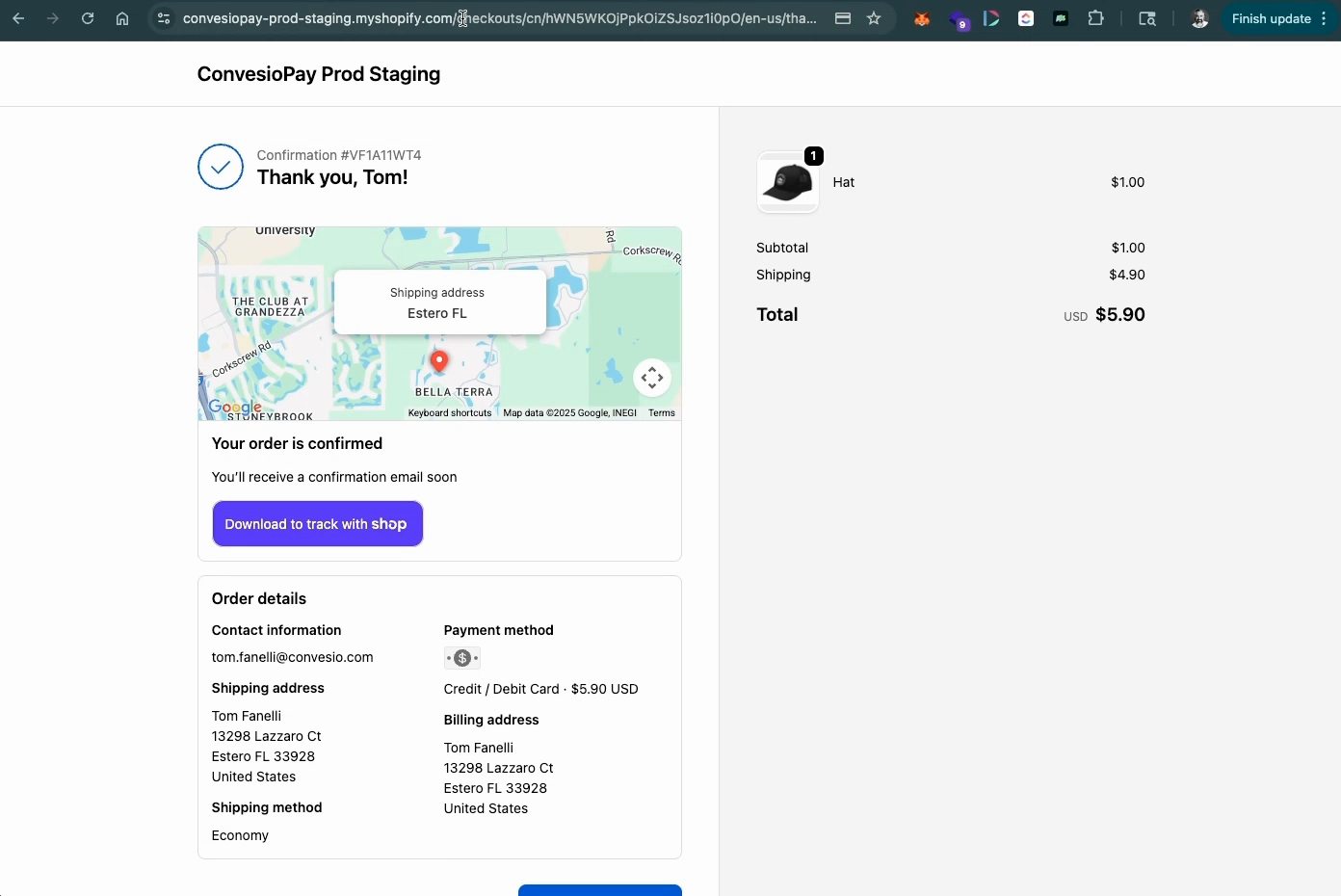Click the confirmation email soon message
Image resolution: width=1341 pixels, height=896 pixels.
tap(334, 477)
